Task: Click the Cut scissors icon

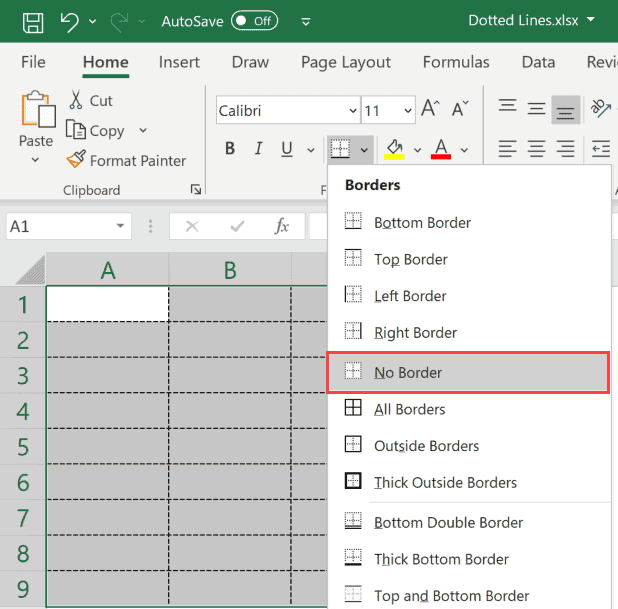Action: coord(76,100)
